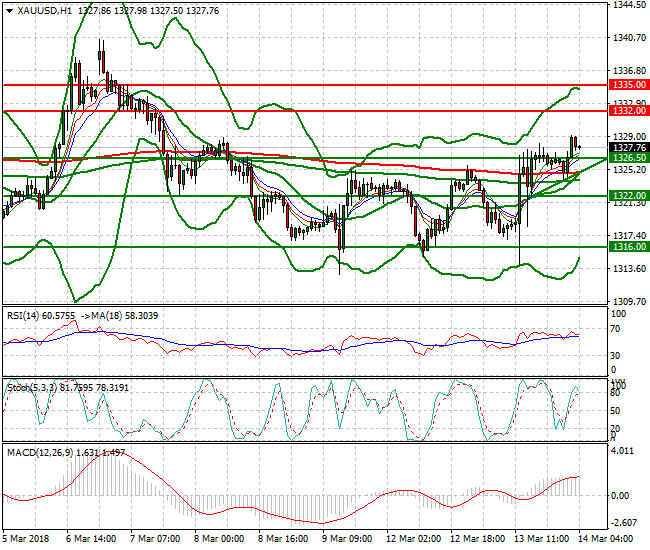Viewport: 650px width, 550px height.
Task: Click the 9 Mar 09:00 time axis label
Action: point(347,539)
